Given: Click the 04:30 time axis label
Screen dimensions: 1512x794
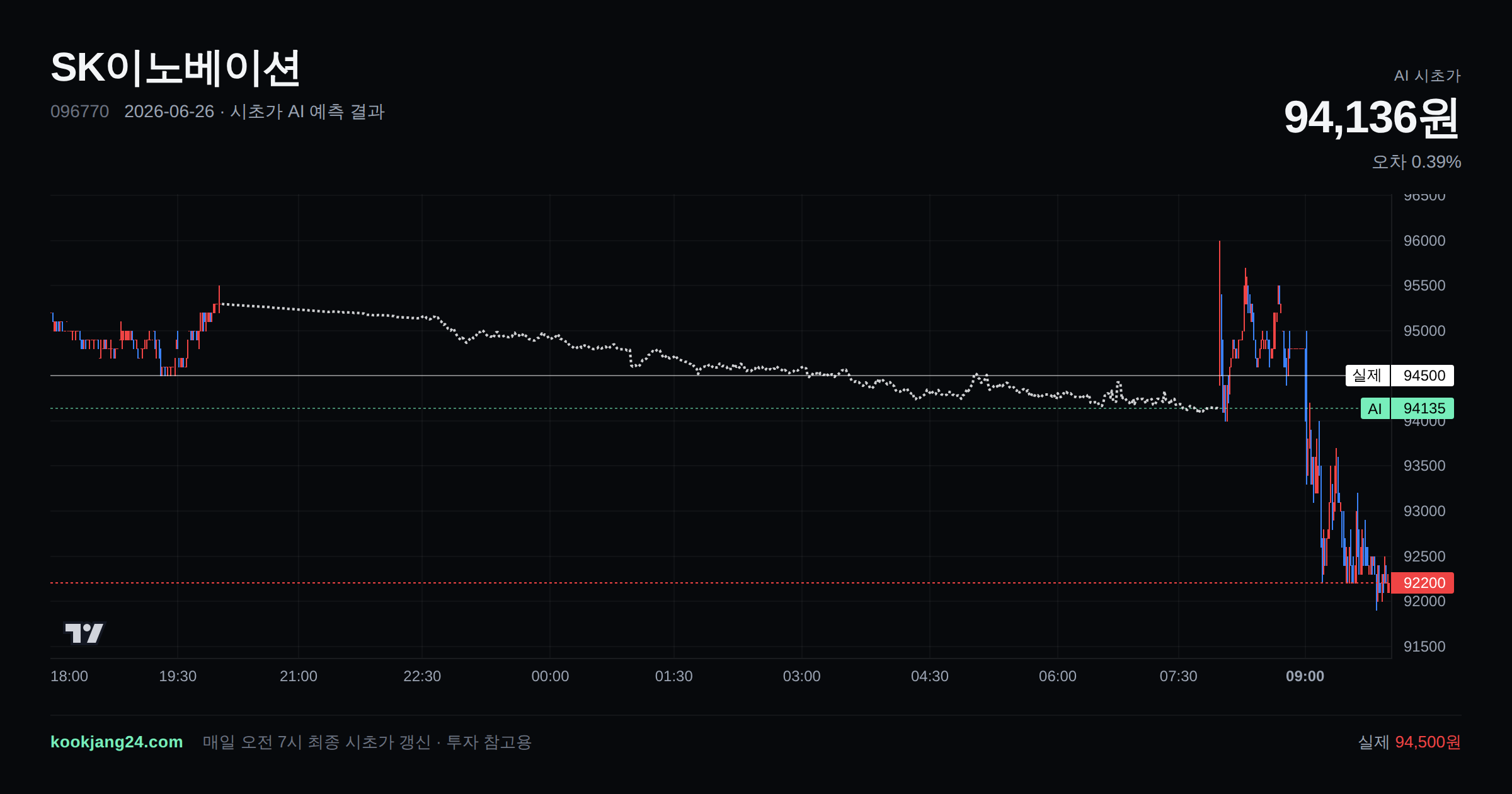Looking at the screenshot, I should (x=930, y=676).
